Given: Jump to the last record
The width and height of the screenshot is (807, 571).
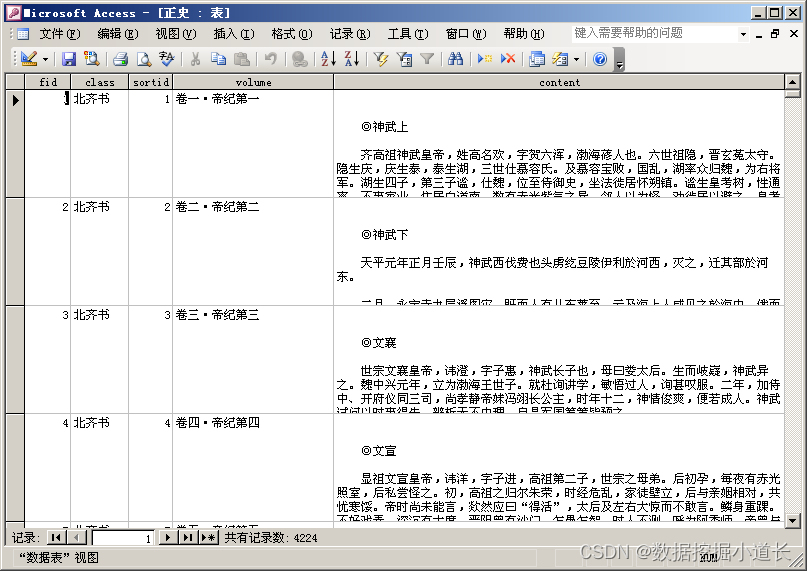Looking at the screenshot, I should (x=188, y=538).
